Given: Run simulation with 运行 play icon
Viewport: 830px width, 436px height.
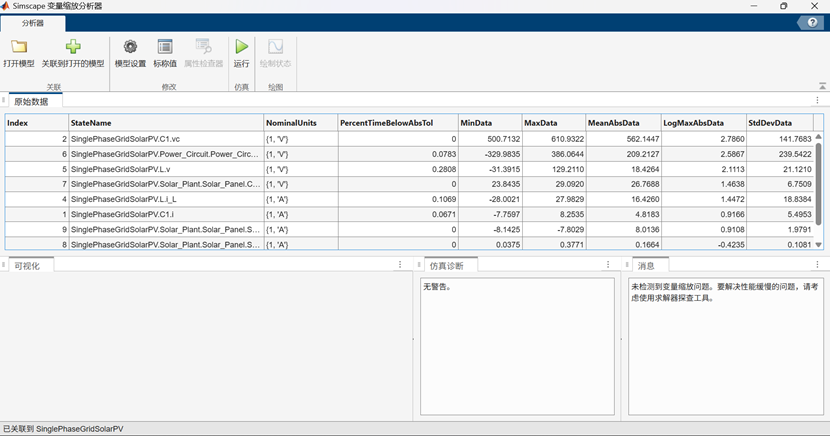Looking at the screenshot, I should (x=241, y=47).
